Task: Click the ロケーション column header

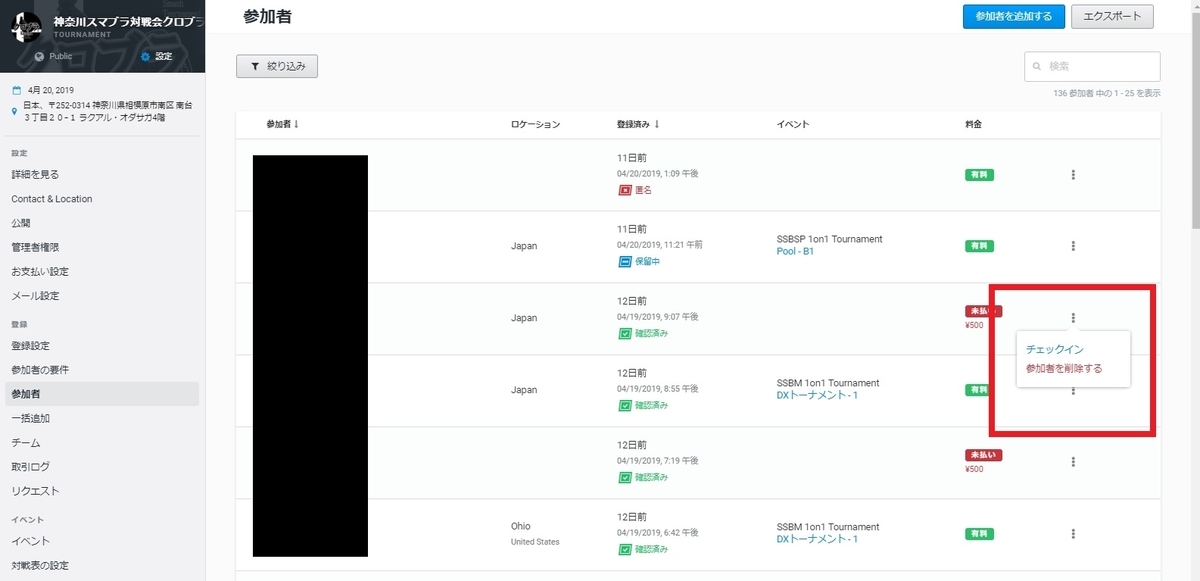Action: (535, 124)
